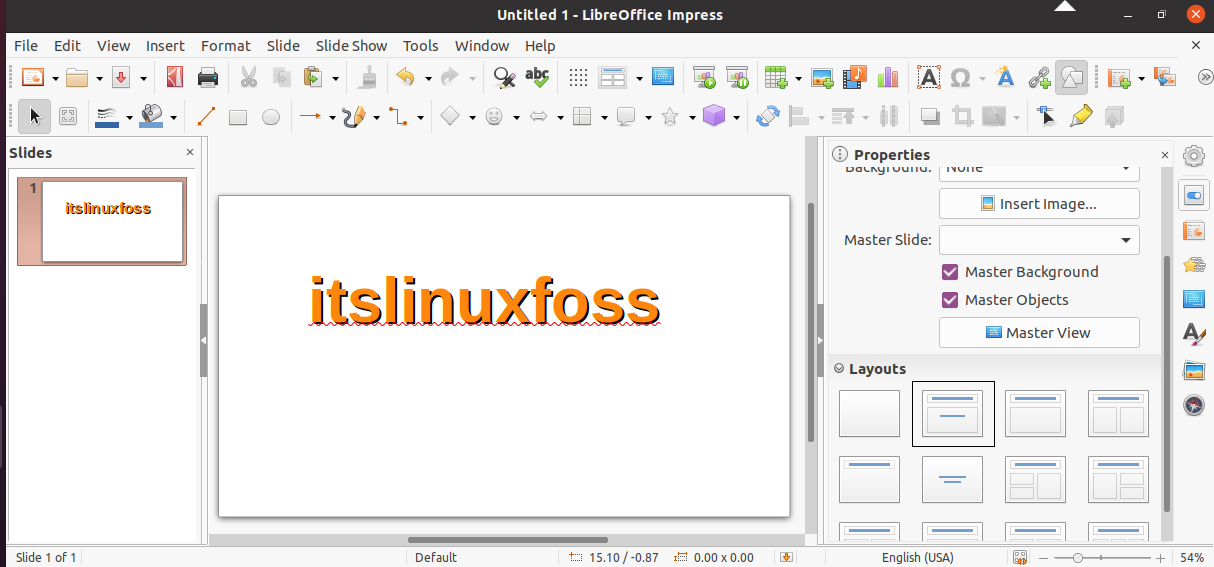Click the zoom slider handle
The height and width of the screenshot is (567, 1214).
pyautogui.click(x=1078, y=557)
